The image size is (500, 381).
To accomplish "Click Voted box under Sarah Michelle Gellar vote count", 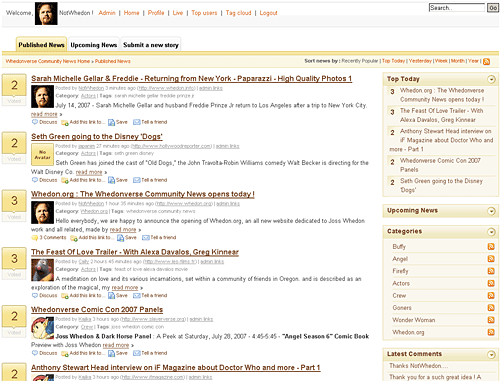I will click(x=14, y=101).
